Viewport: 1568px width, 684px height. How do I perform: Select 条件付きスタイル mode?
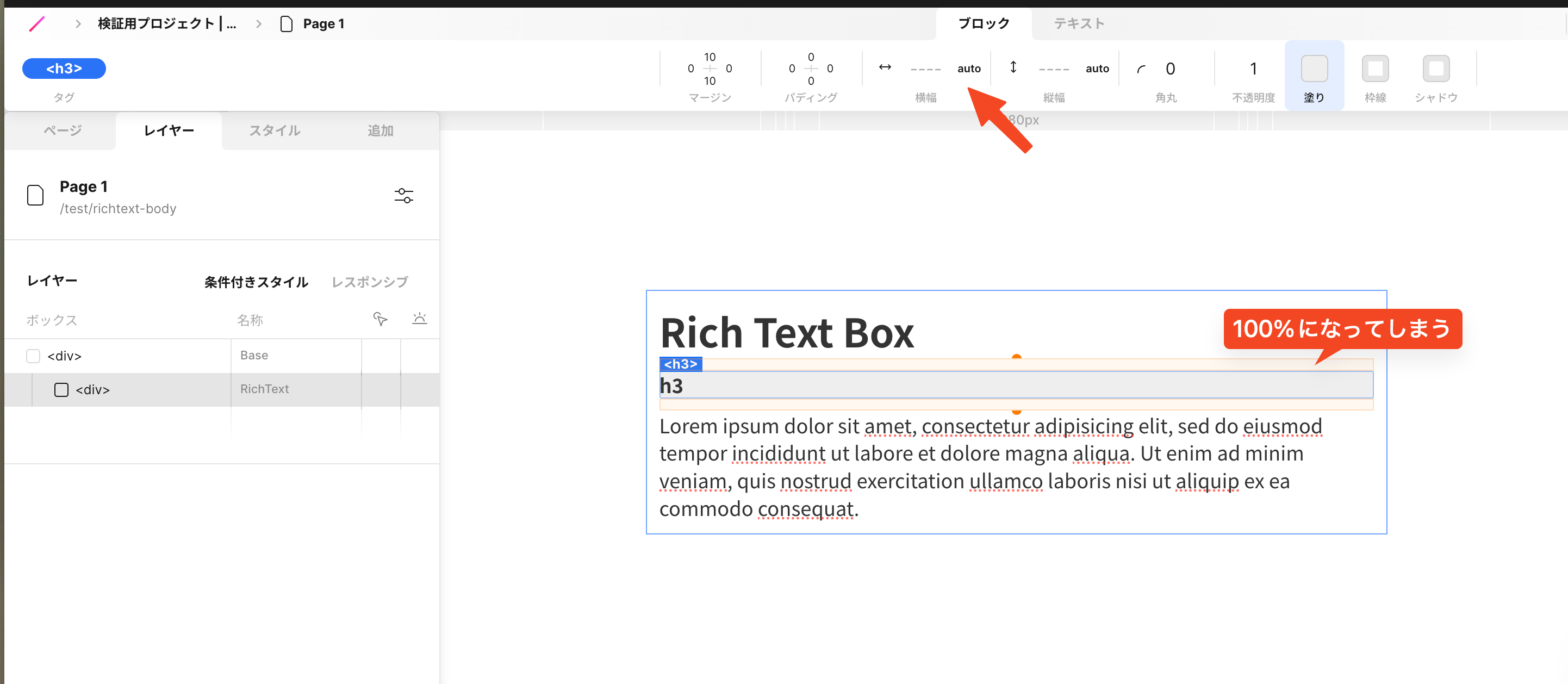(256, 282)
